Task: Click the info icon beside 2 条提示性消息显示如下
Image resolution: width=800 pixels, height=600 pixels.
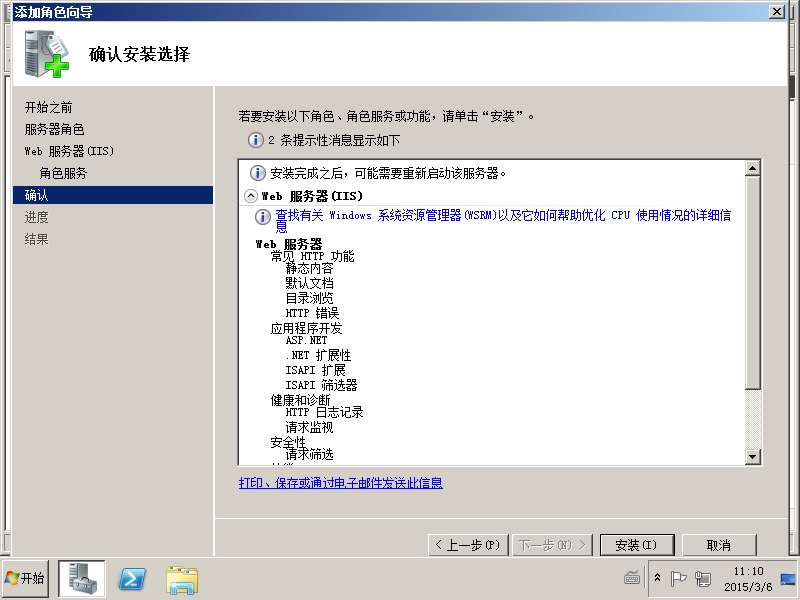Action: [255, 140]
